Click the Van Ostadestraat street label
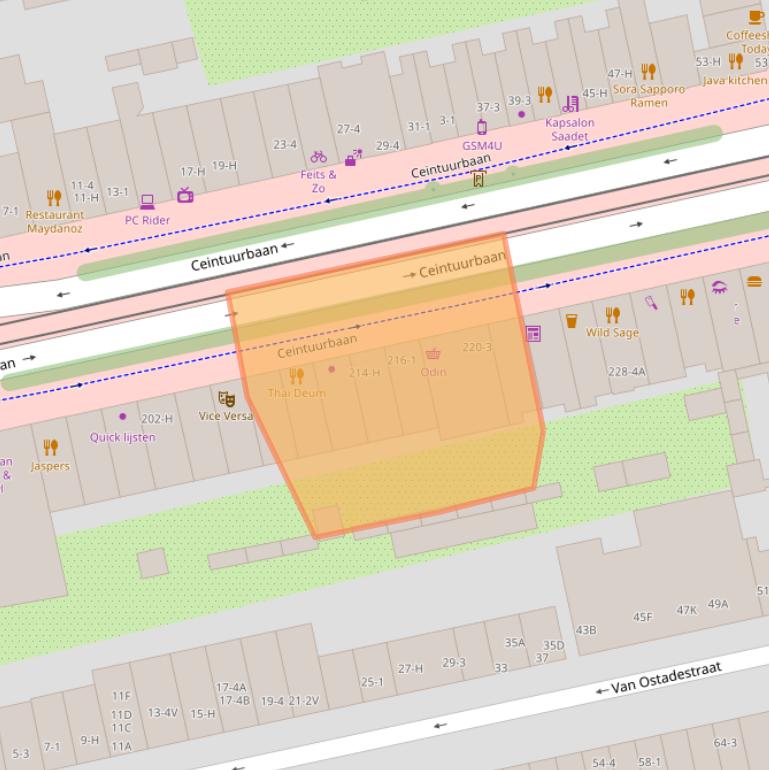 click(665, 678)
